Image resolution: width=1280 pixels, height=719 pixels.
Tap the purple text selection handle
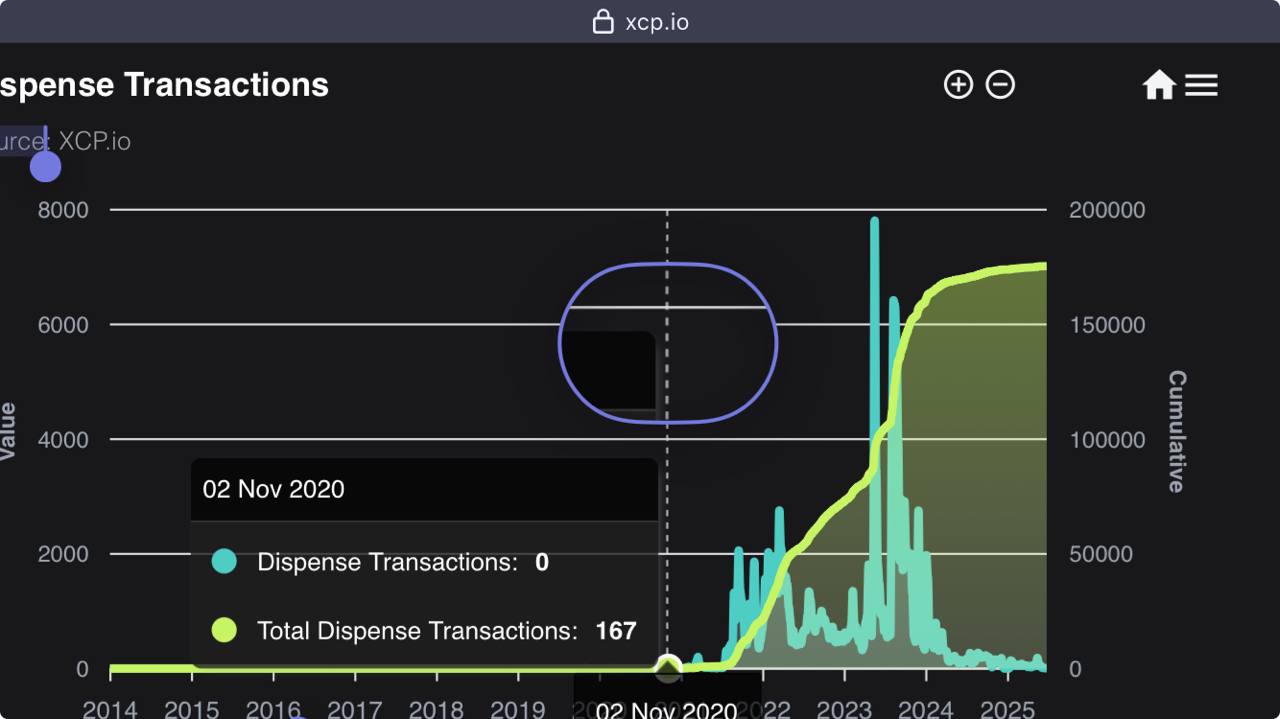pos(45,166)
